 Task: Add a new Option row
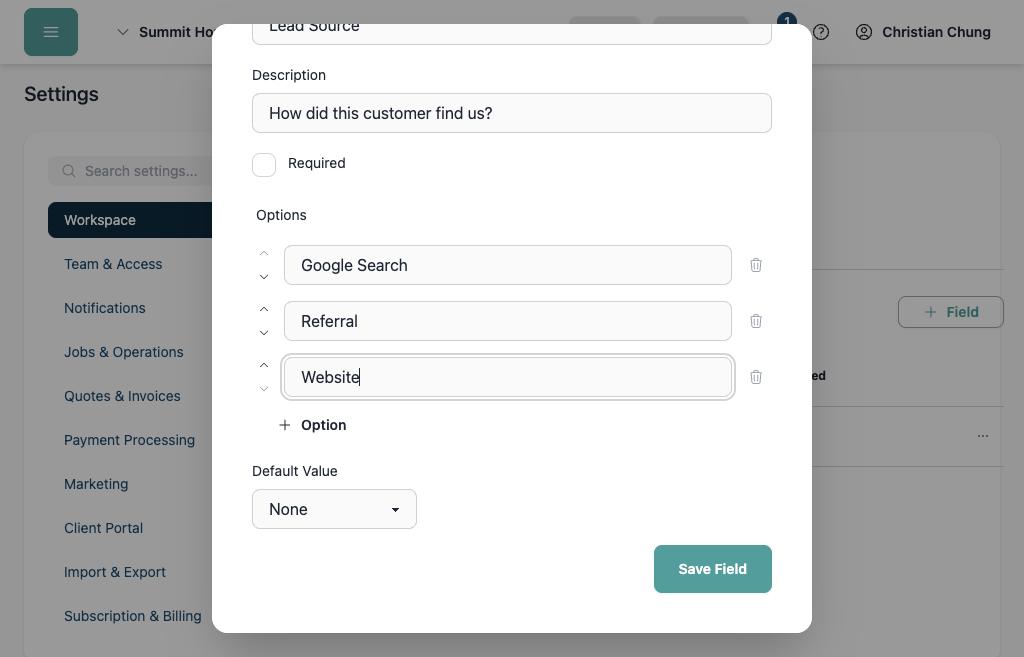point(313,425)
